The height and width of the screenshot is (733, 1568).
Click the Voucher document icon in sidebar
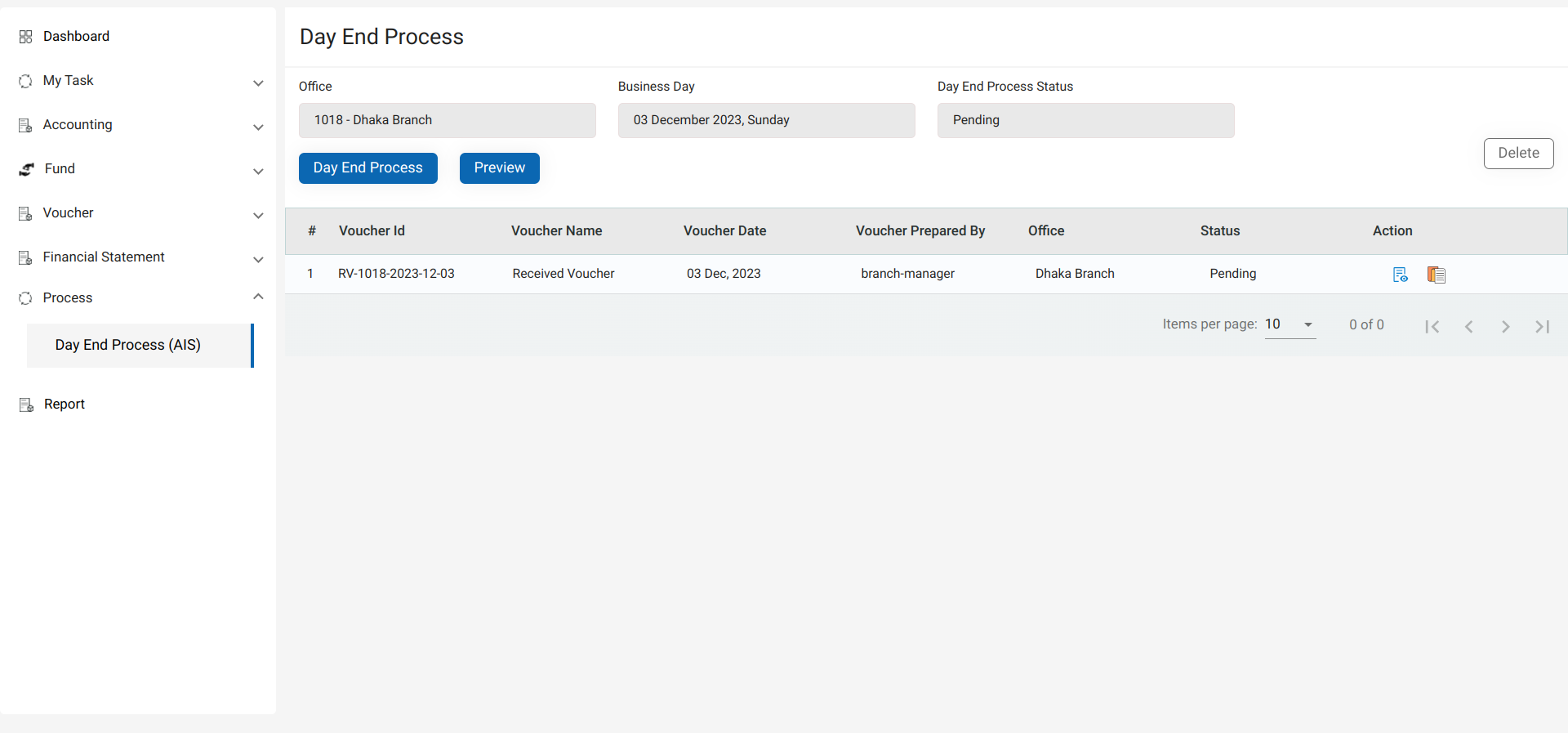pos(25,213)
